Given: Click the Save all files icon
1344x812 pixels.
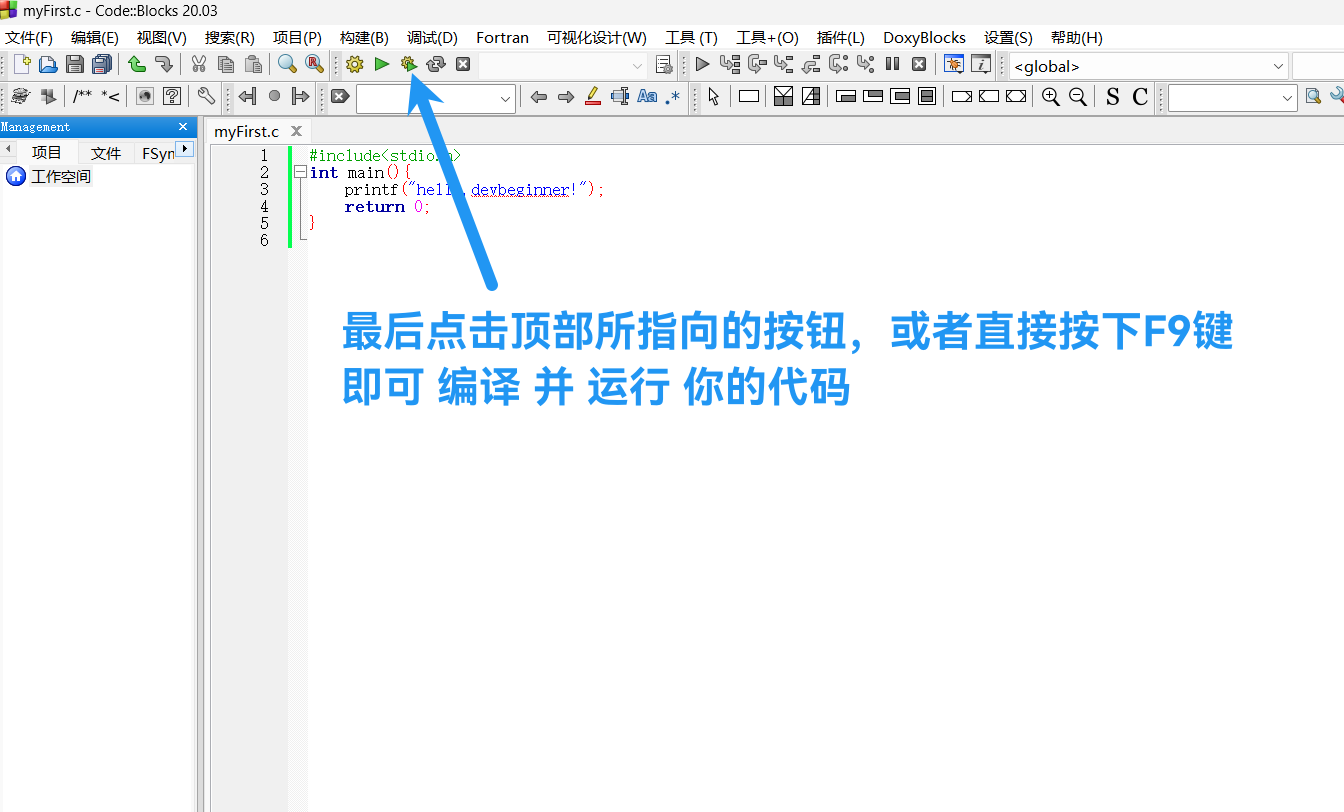Looking at the screenshot, I should coord(101,64).
